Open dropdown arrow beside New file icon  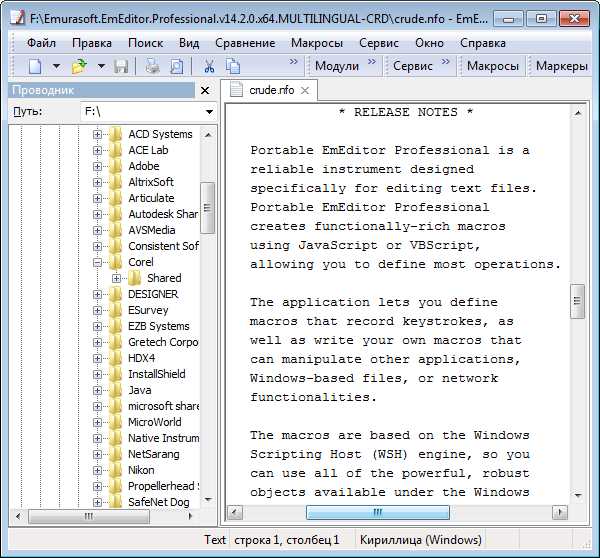point(57,66)
